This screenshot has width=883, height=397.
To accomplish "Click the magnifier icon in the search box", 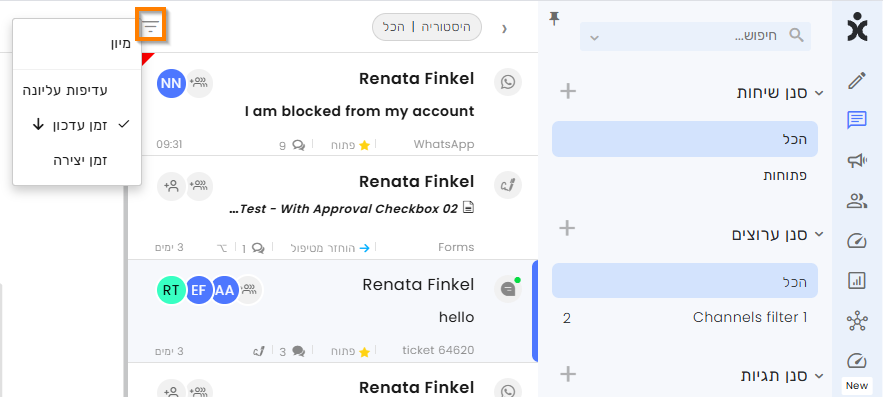I will [x=796, y=35].
